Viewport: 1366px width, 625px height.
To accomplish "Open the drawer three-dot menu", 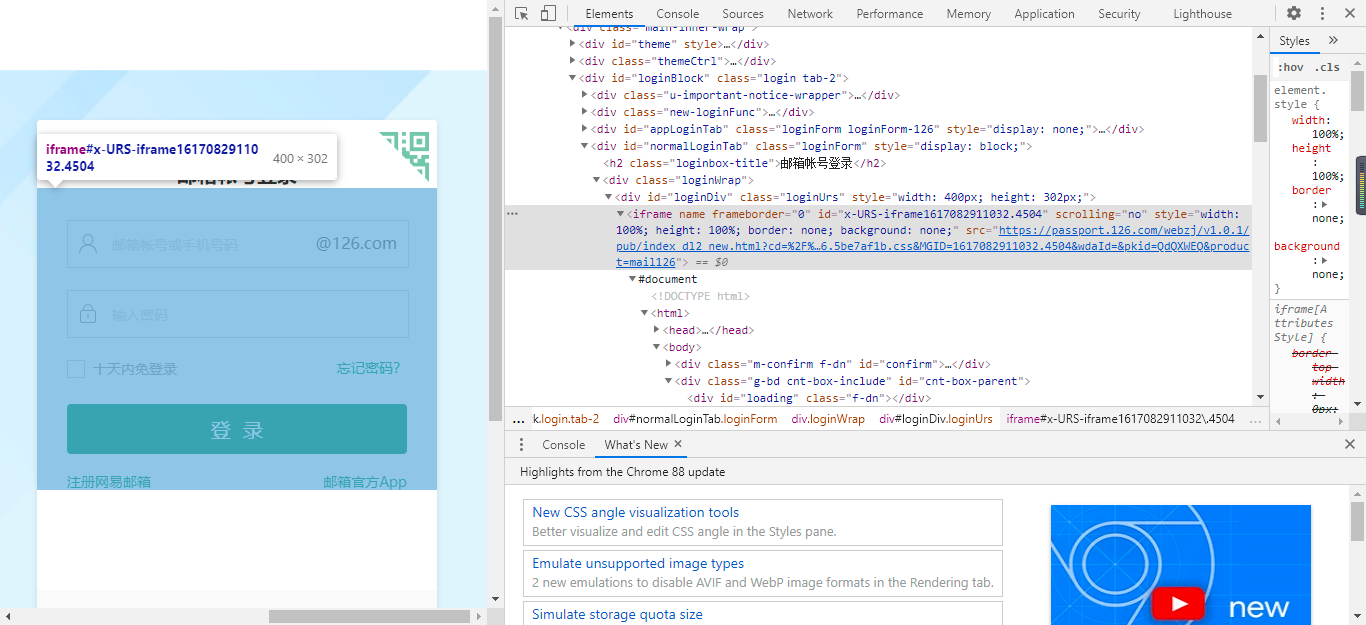I will coord(521,445).
